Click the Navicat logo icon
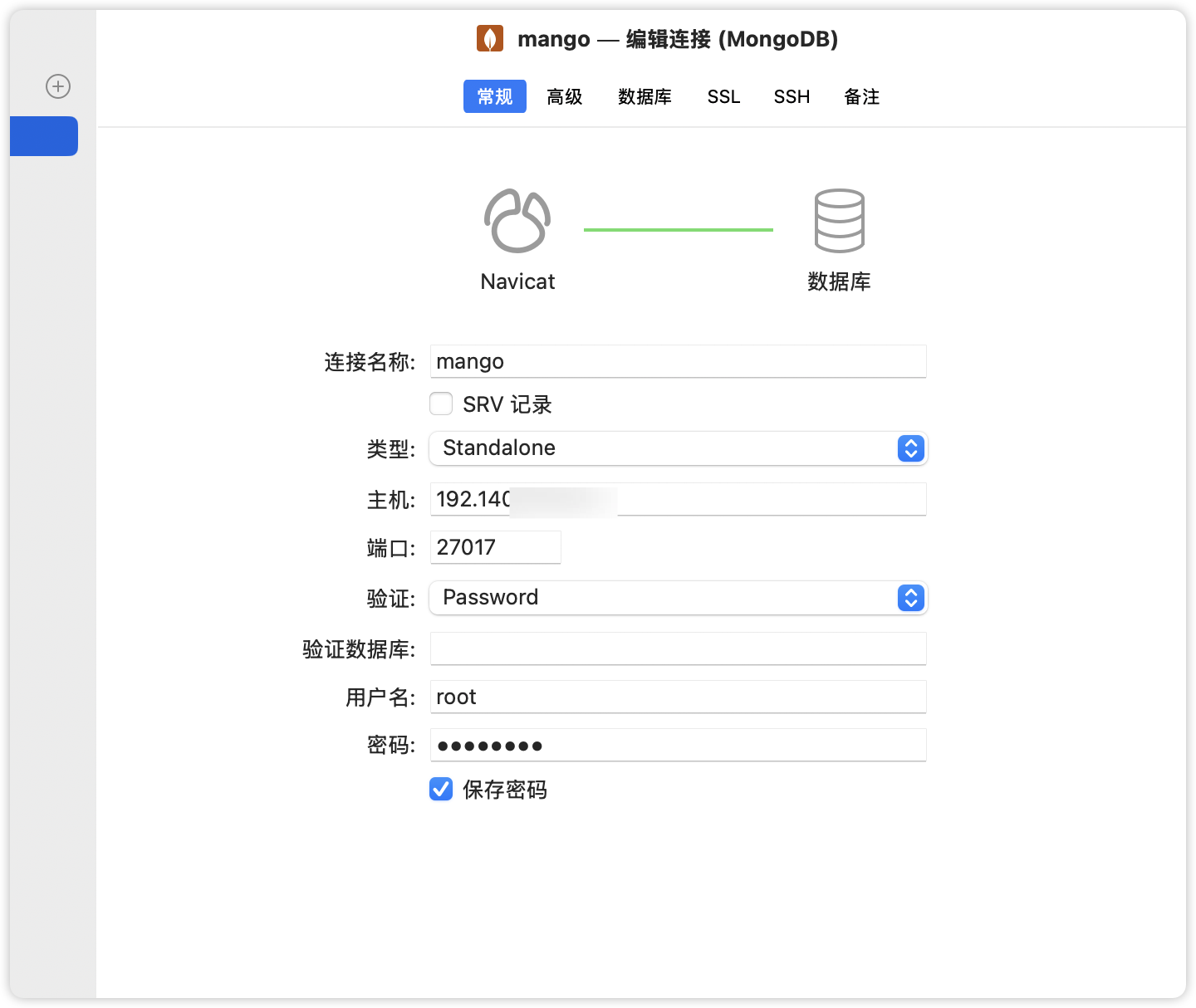1196x1008 pixels. coord(517,220)
